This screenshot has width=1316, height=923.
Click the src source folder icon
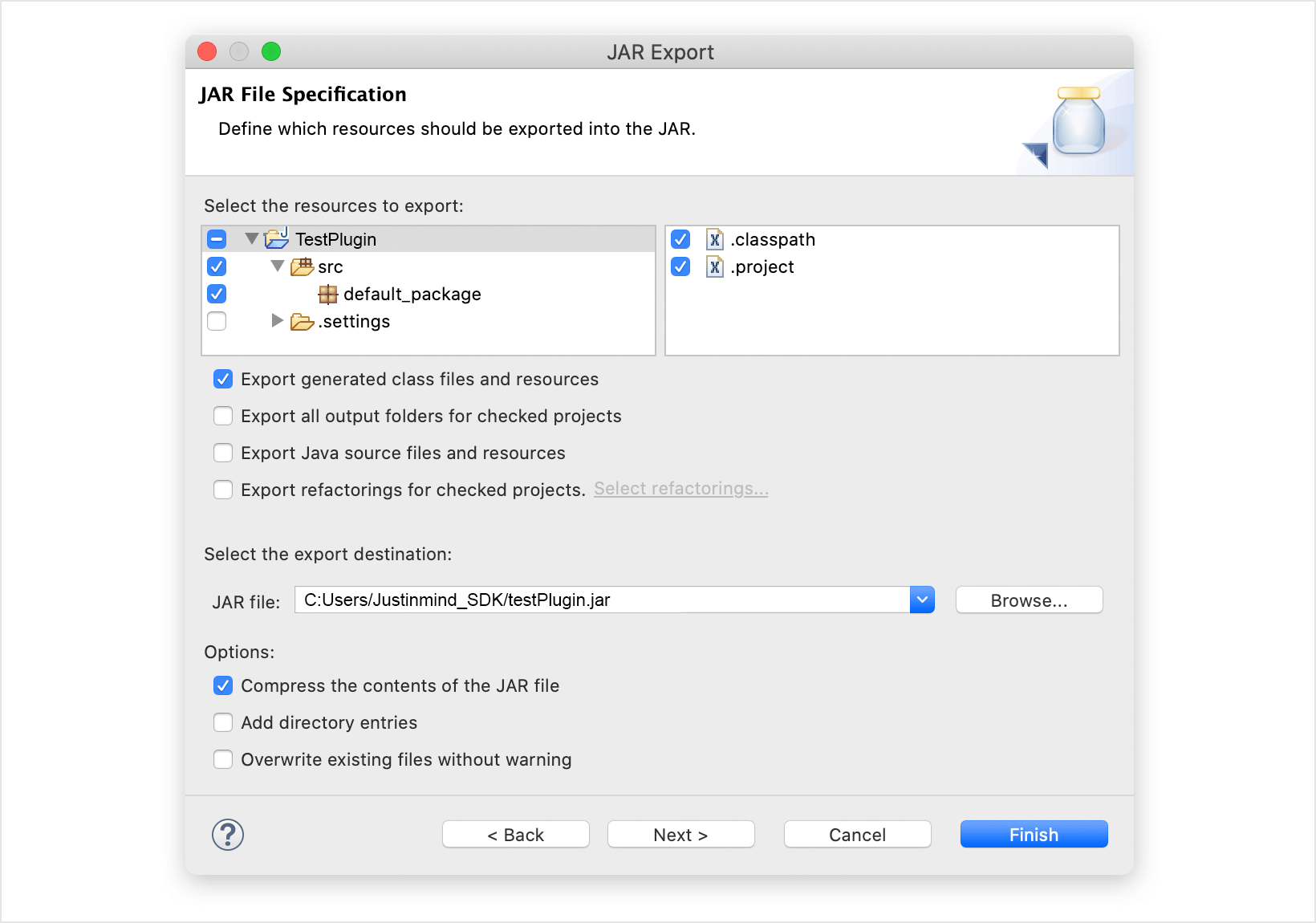click(303, 266)
